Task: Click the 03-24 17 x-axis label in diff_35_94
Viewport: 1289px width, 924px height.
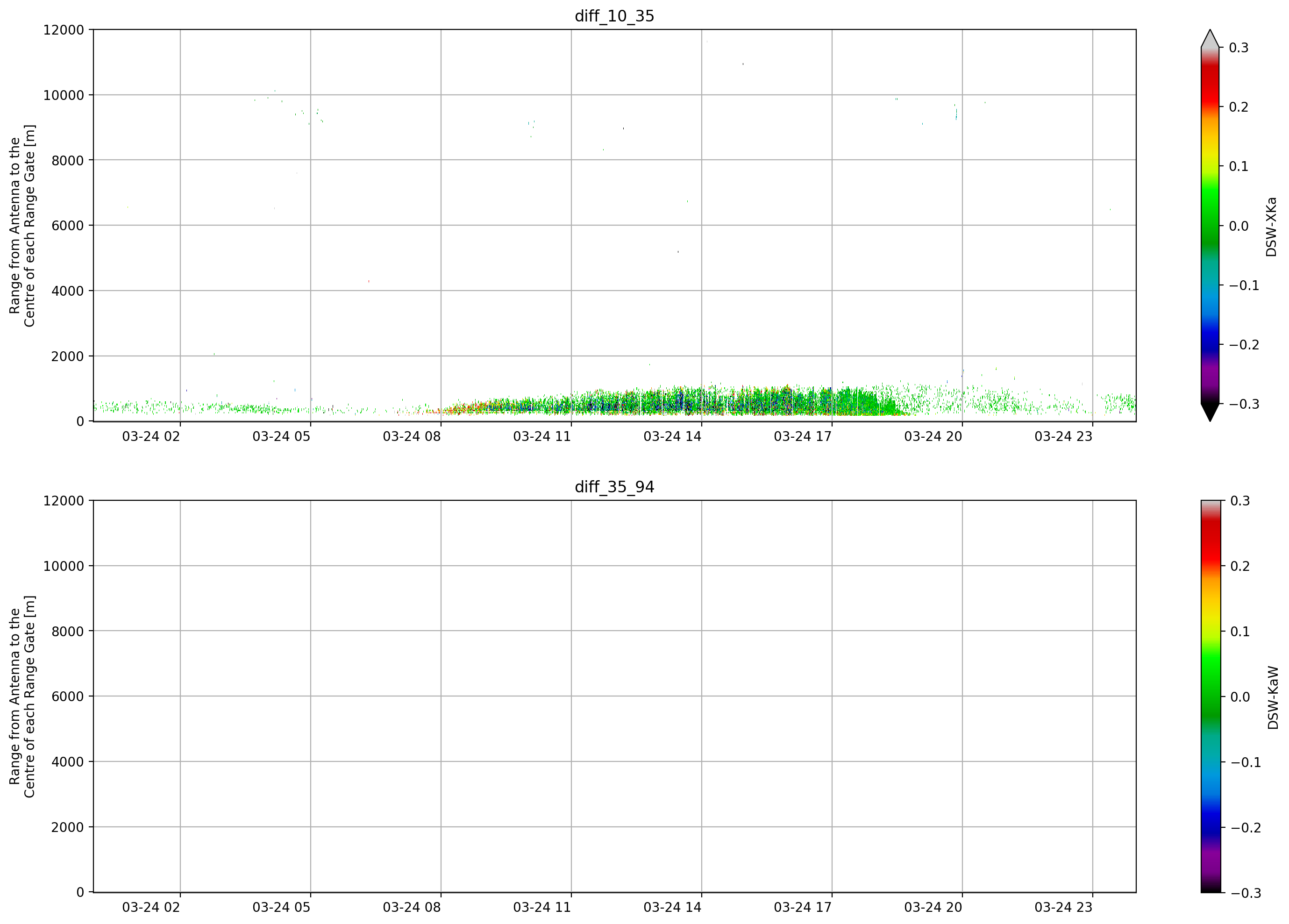Action: click(803, 908)
